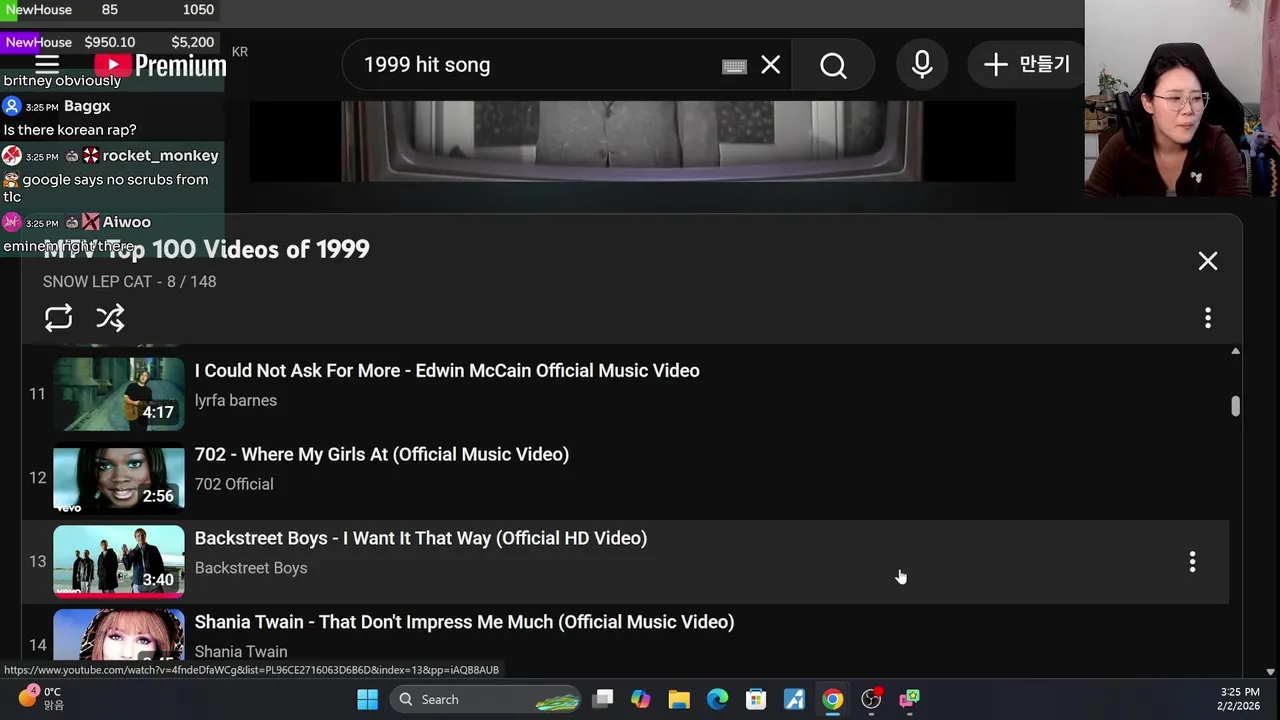Open Task View on taskbar
Viewport: 1280px width, 720px height.
click(x=602, y=699)
